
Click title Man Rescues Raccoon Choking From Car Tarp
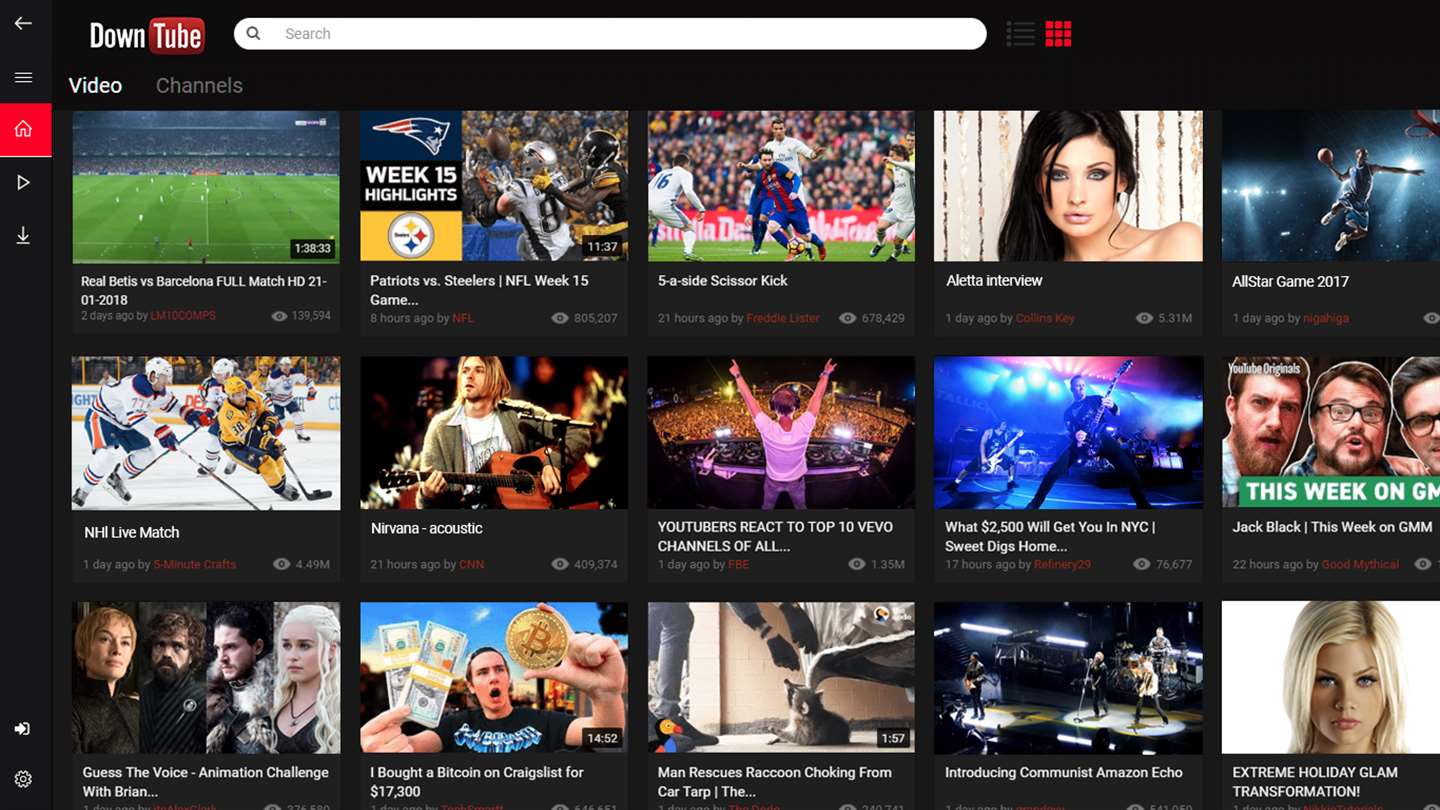click(x=774, y=782)
